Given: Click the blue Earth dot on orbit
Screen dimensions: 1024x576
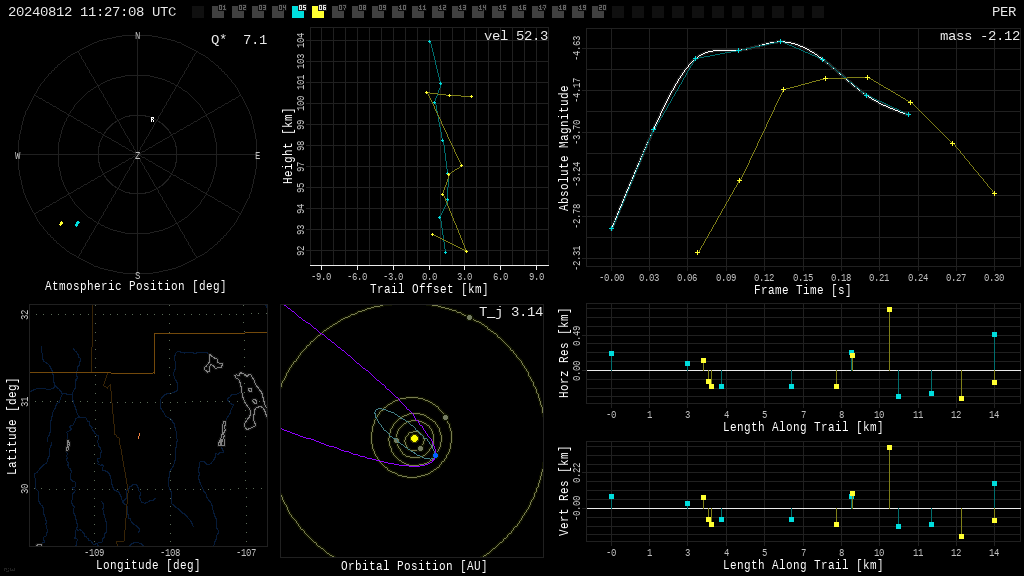Looking at the screenshot, I should click(436, 455).
